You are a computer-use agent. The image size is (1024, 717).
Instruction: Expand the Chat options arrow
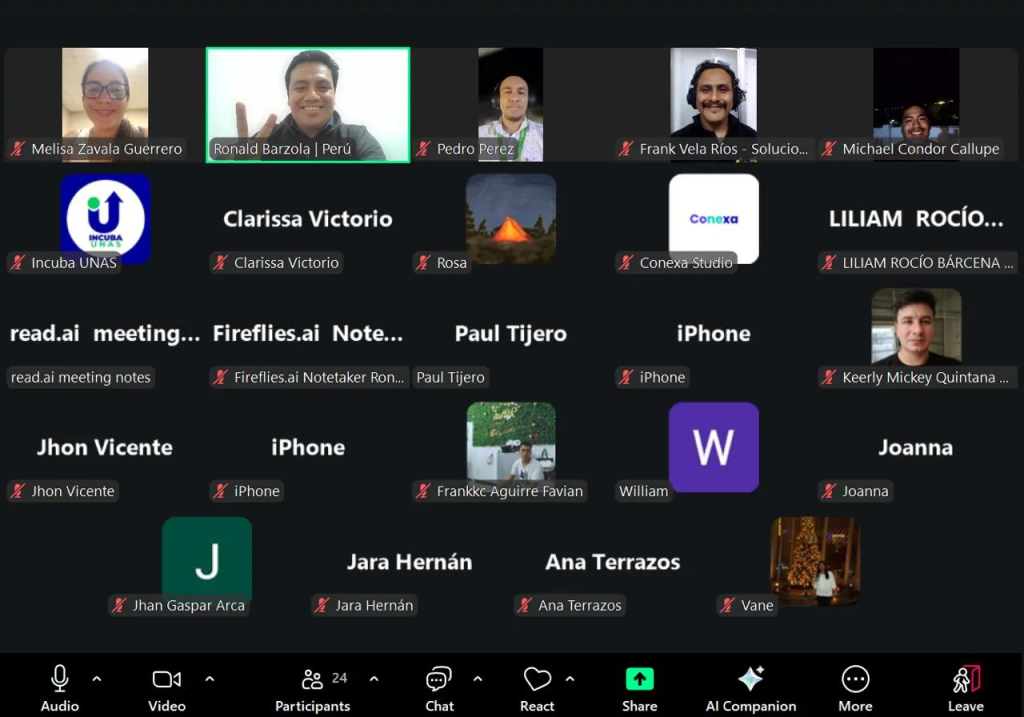478,679
